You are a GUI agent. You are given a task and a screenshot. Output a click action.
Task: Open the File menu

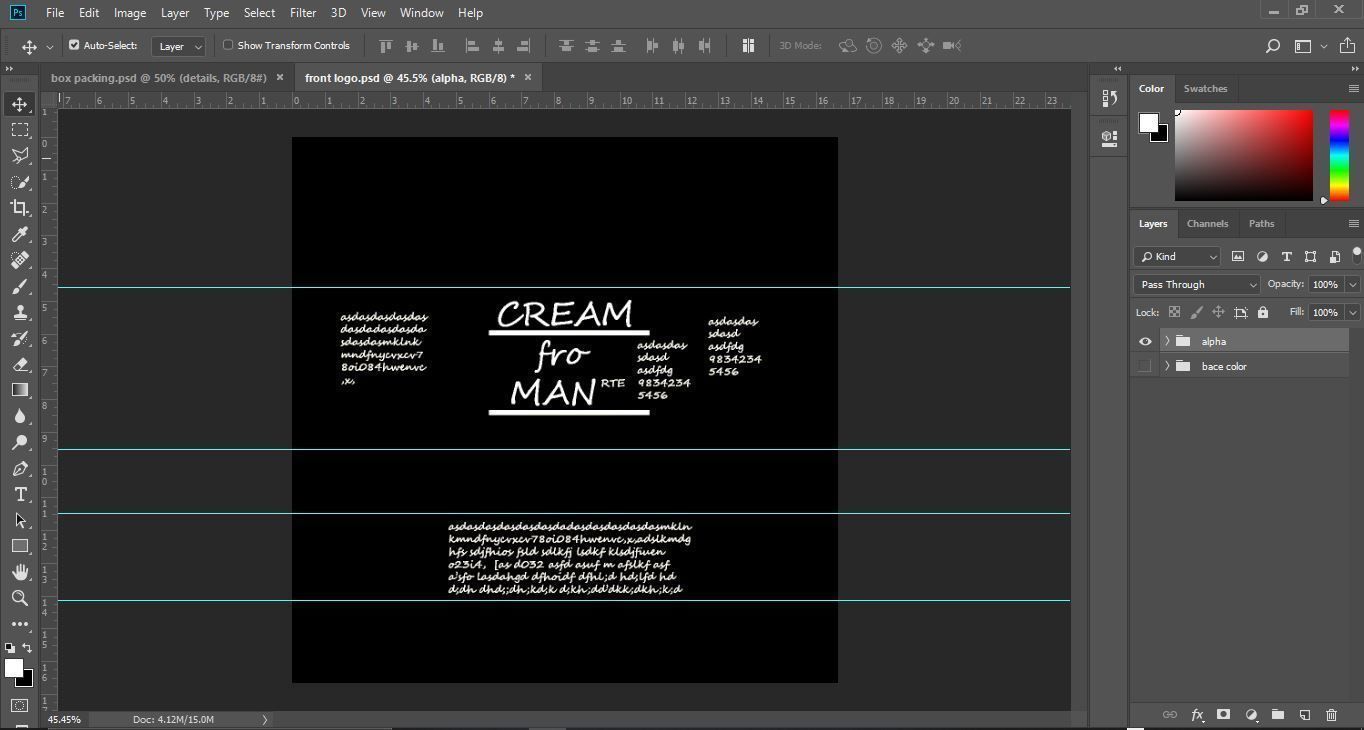55,13
